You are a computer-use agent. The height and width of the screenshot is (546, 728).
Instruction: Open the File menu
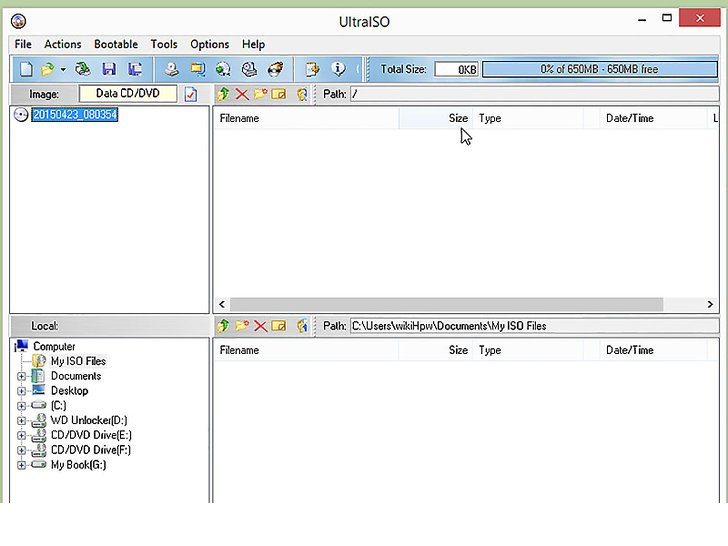23,44
